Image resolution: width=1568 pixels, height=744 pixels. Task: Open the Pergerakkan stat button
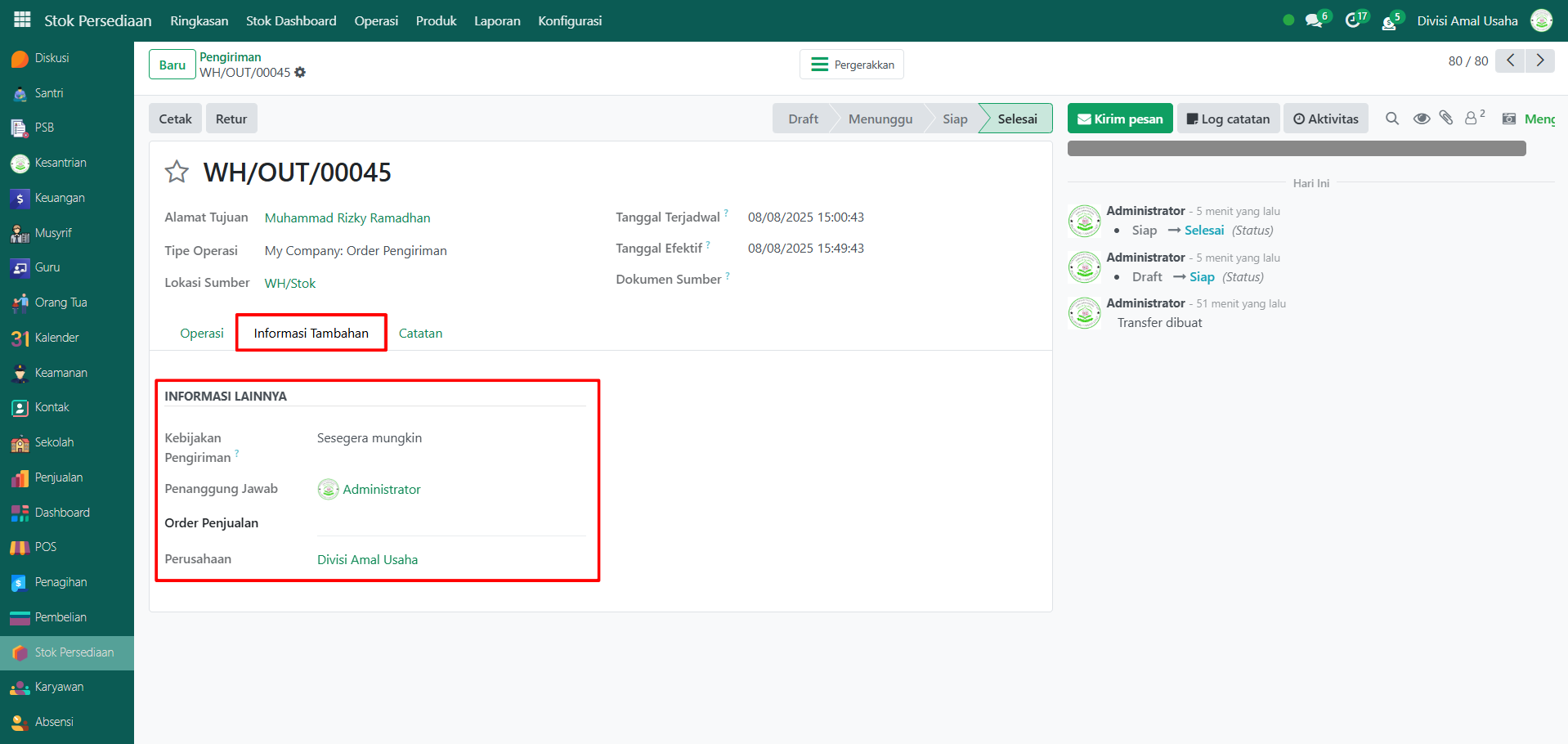pyautogui.click(x=851, y=65)
